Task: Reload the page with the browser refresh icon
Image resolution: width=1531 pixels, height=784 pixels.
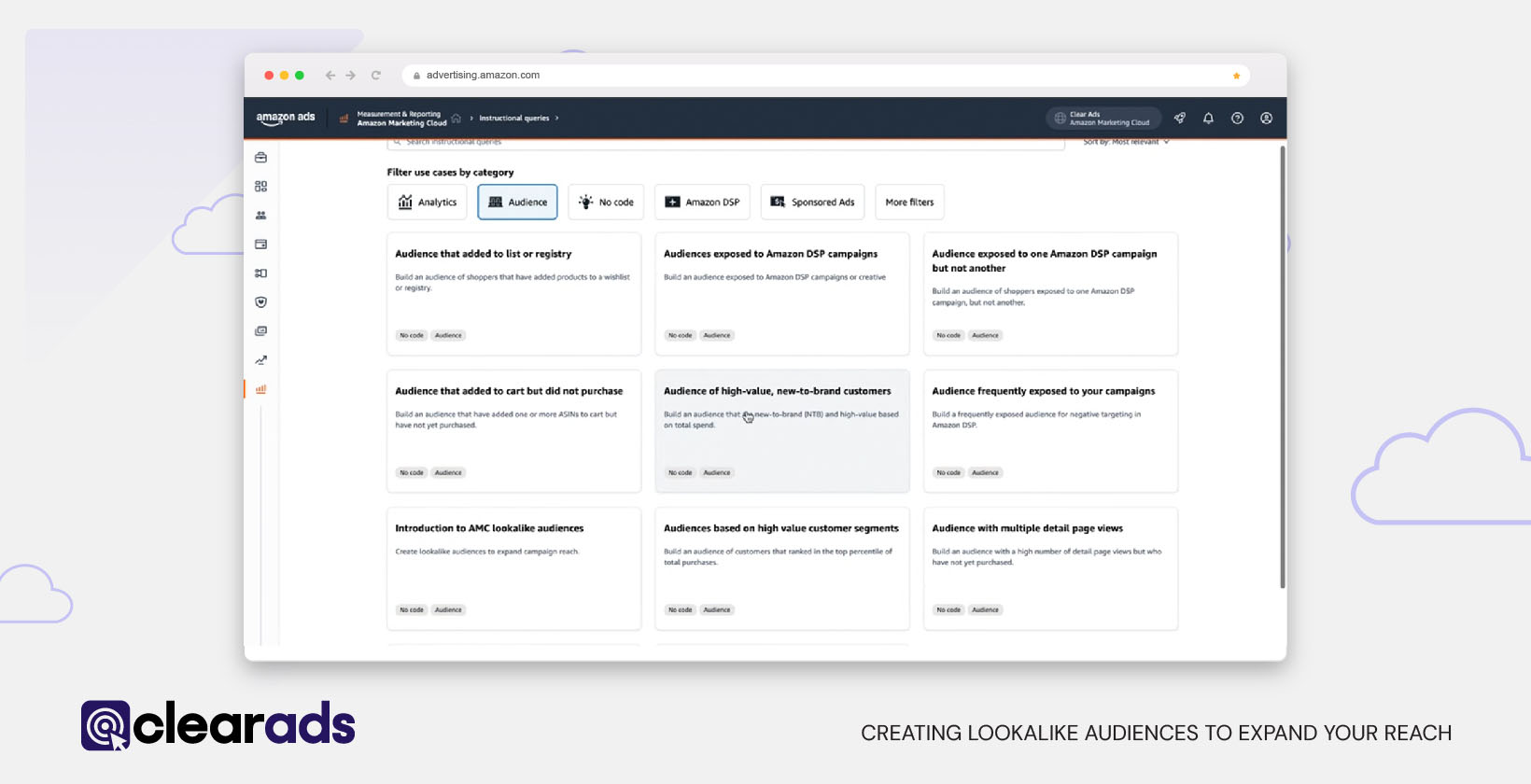Action: click(376, 76)
